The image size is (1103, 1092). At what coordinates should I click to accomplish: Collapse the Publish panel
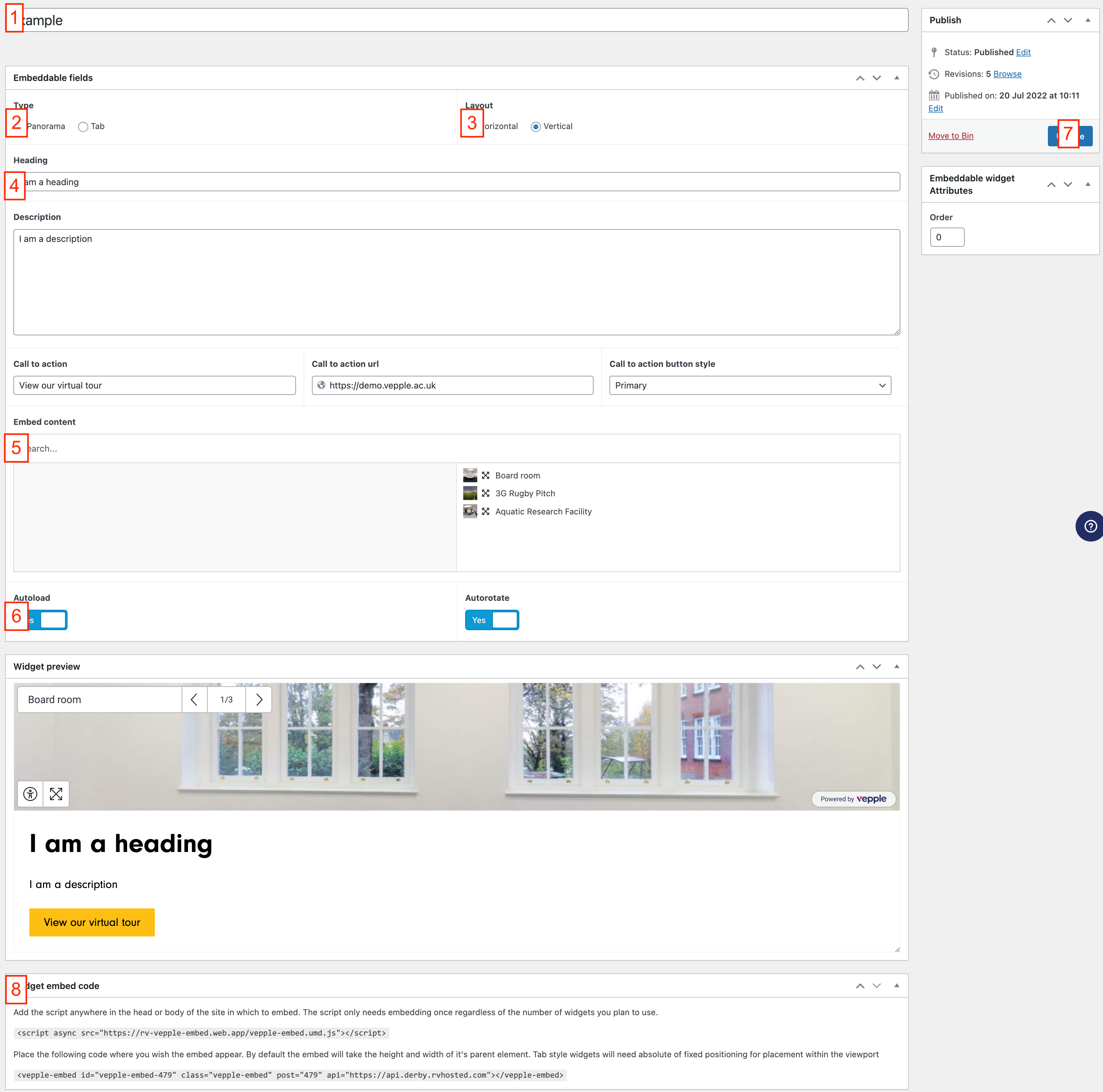[1087, 20]
